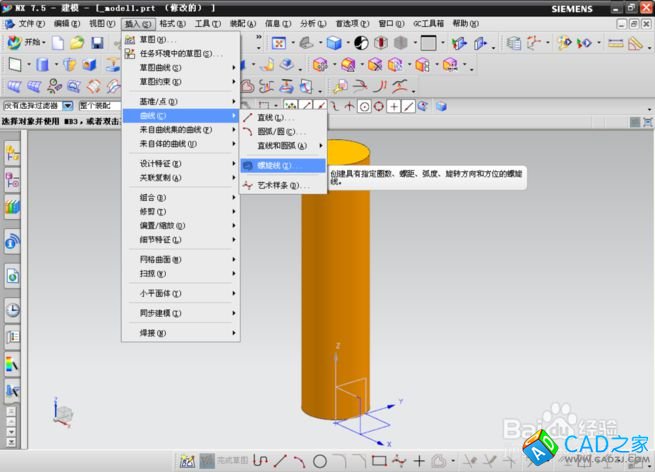Click the Helix (螺旋线) menu entry
The height and width of the screenshot is (472, 655).
point(272,165)
